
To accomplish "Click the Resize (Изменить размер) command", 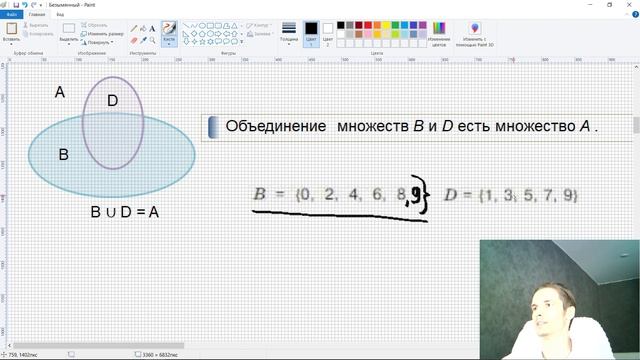I will click(102, 34).
